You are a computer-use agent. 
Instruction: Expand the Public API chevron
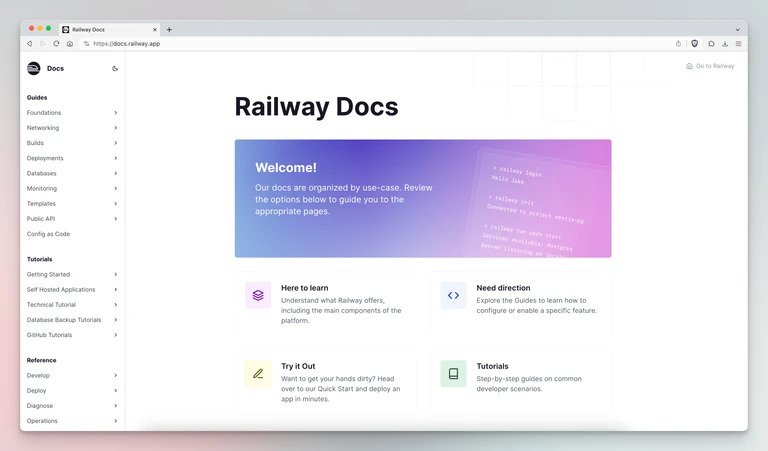click(x=116, y=219)
